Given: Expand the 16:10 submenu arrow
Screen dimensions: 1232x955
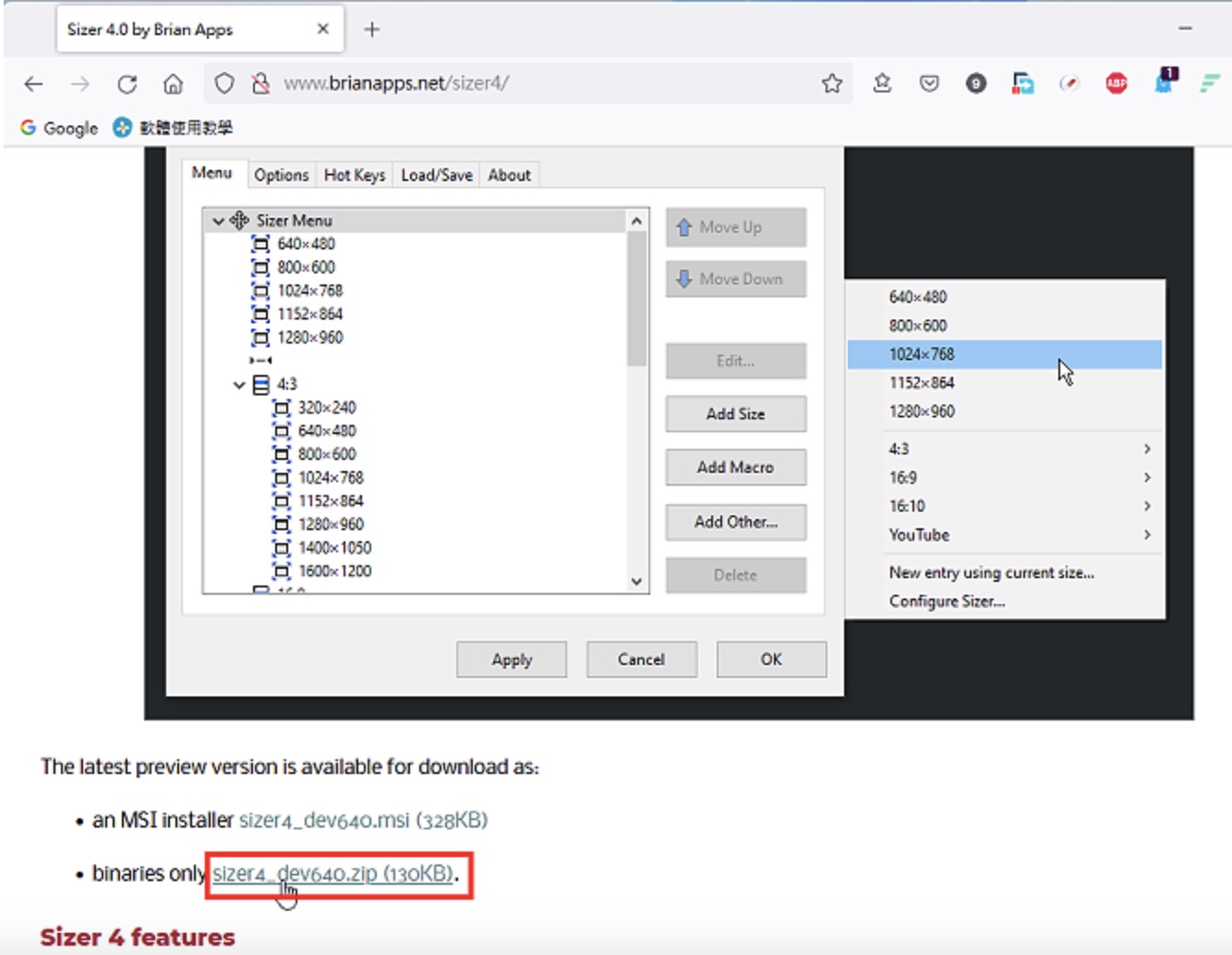Looking at the screenshot, I should (1147, 506).
